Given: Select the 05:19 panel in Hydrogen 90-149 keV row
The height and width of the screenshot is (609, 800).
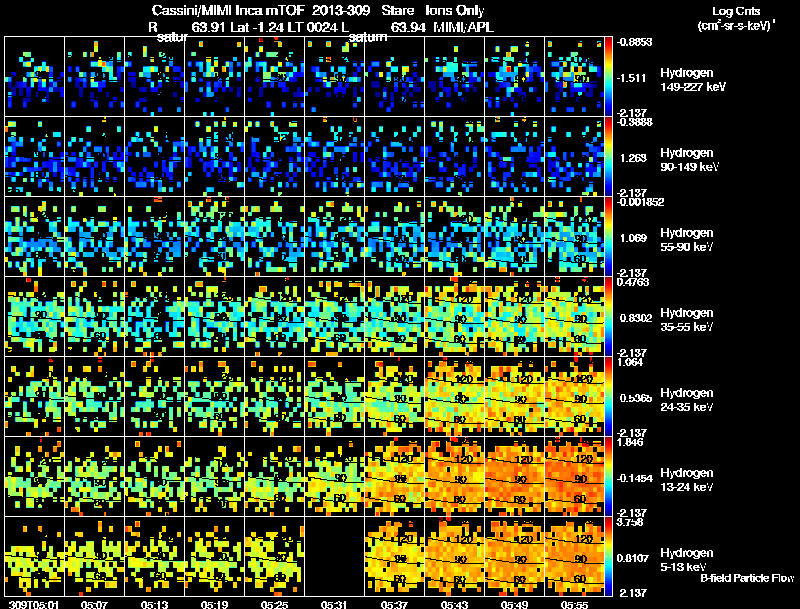Looking at the screenshot, I should coord(214,157).
